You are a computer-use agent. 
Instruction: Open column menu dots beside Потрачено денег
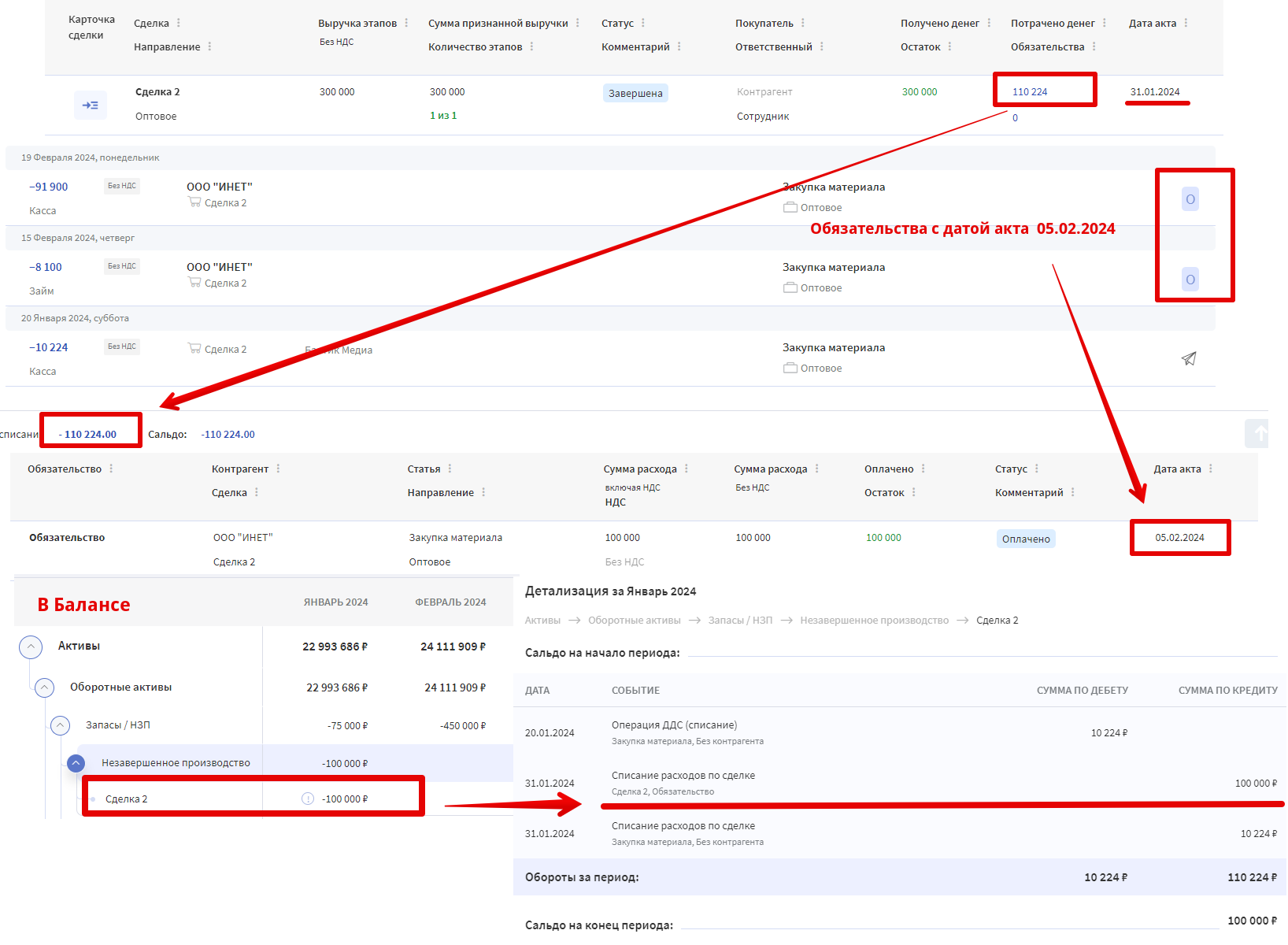pyautogui.click(x=1105, y=23)
